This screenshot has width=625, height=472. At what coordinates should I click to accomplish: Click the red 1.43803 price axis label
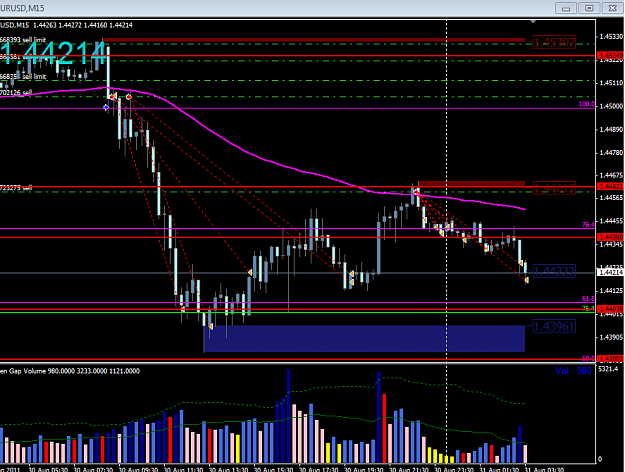point(611,359)
